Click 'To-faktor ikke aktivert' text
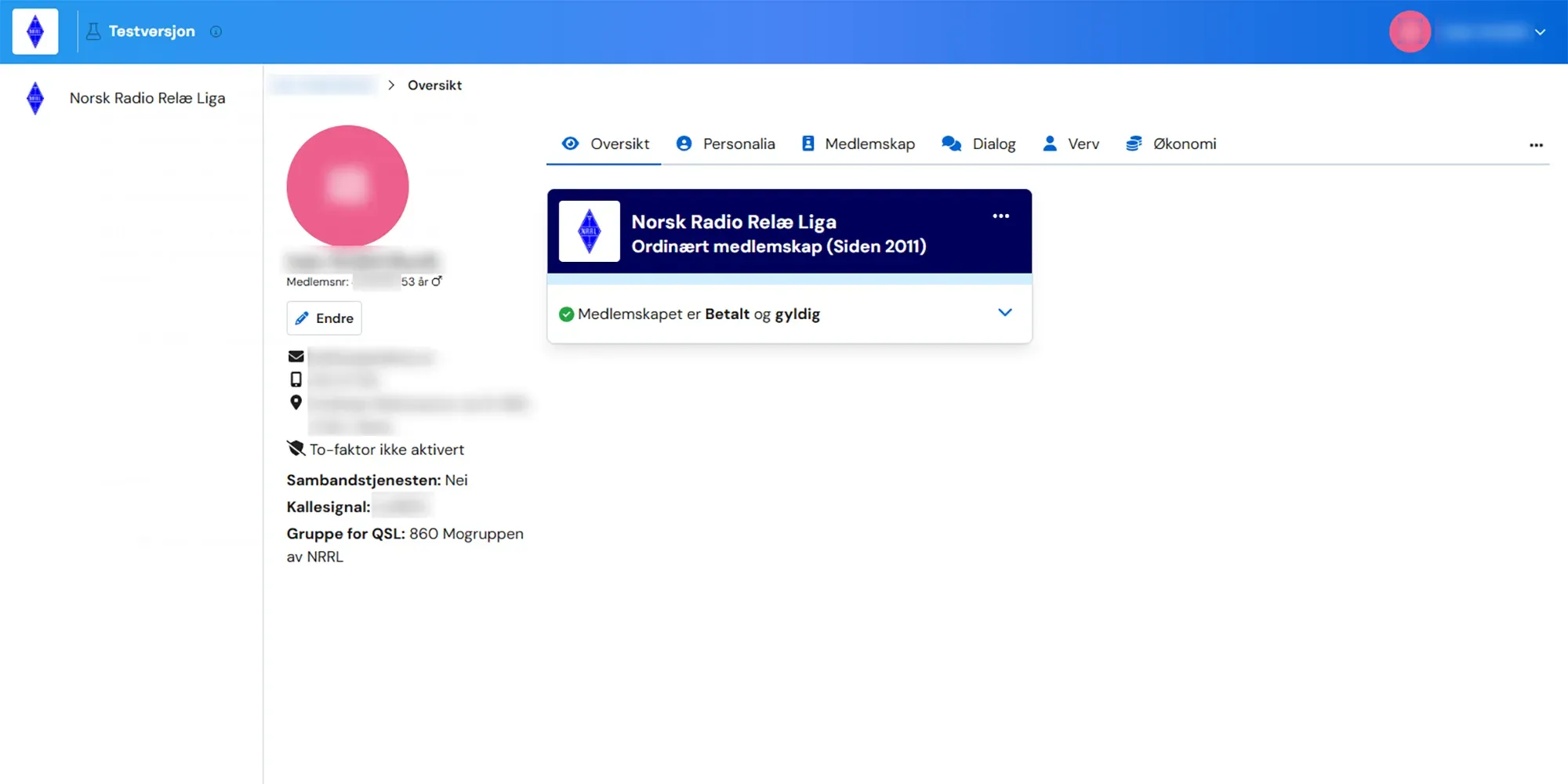Image resolution: width=1568 pixels, height=784 pixels. coord(387,450)
